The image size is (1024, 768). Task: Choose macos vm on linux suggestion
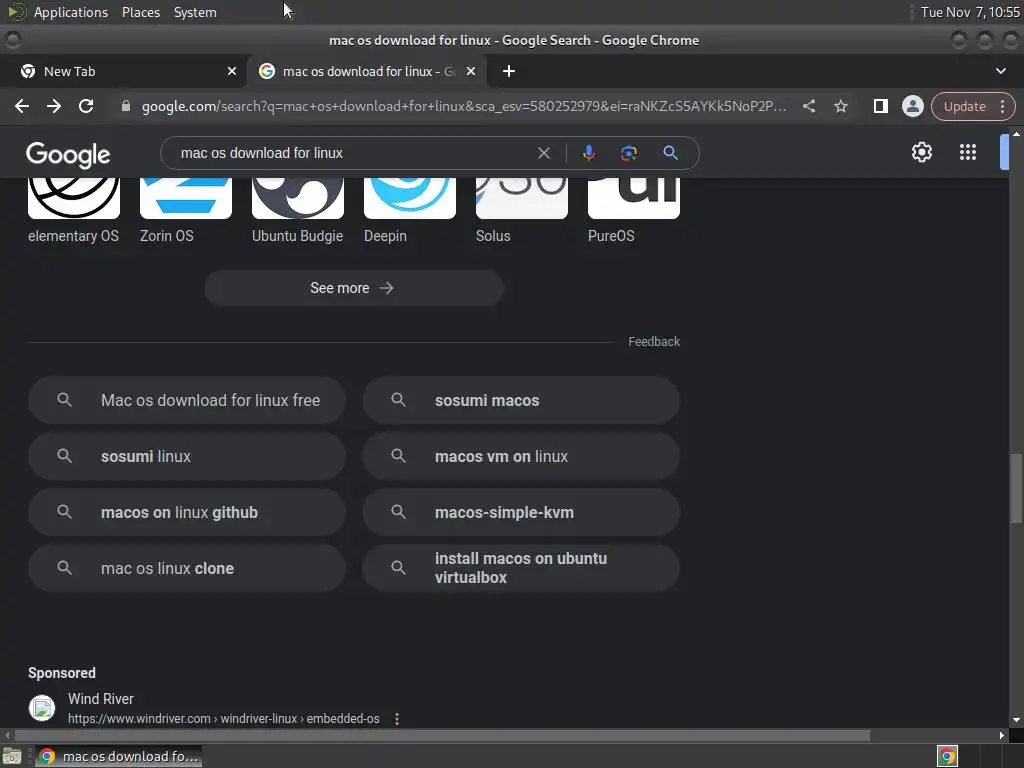(521, 456)
